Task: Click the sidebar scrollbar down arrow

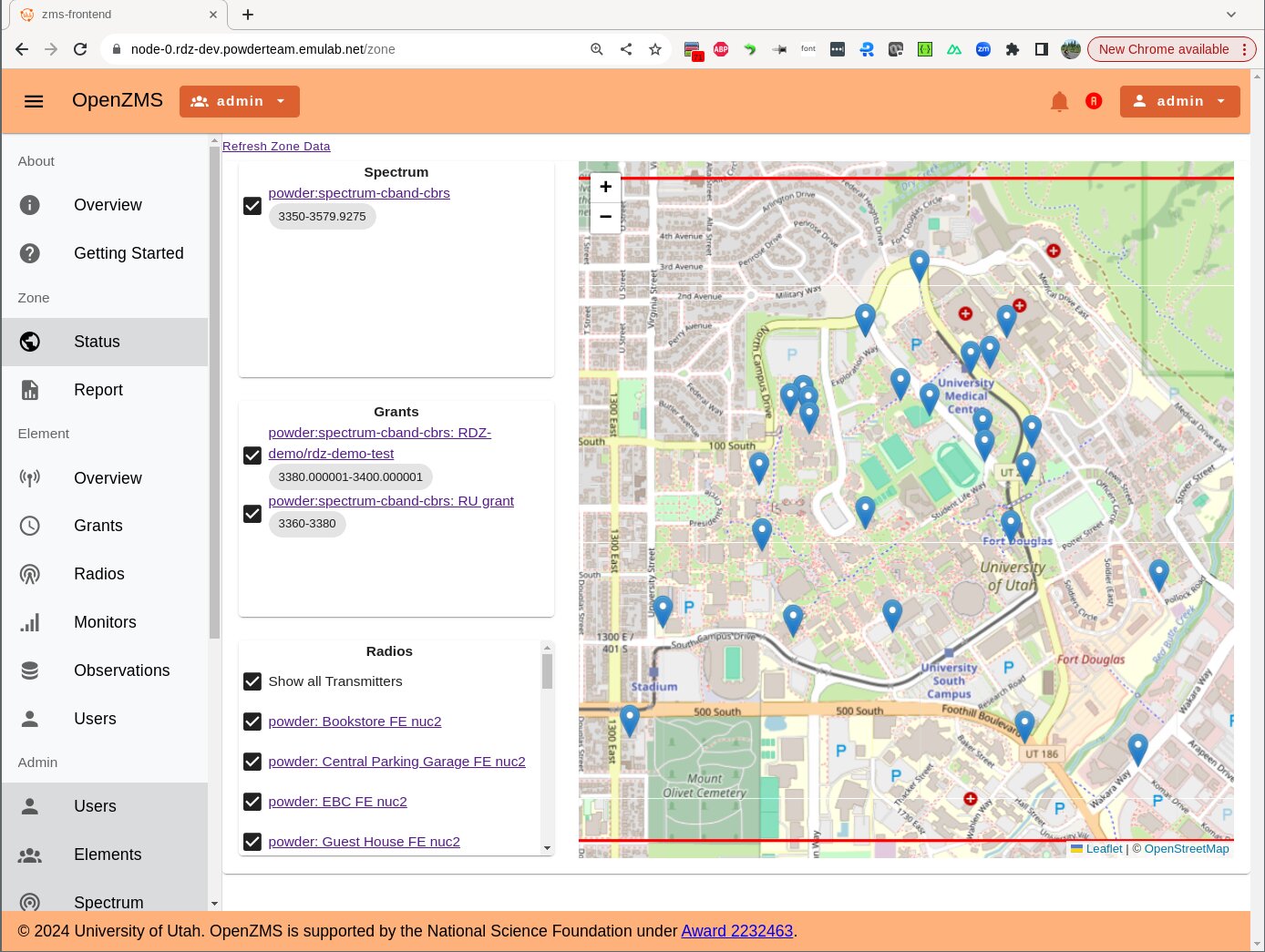Action: (214, 904)
